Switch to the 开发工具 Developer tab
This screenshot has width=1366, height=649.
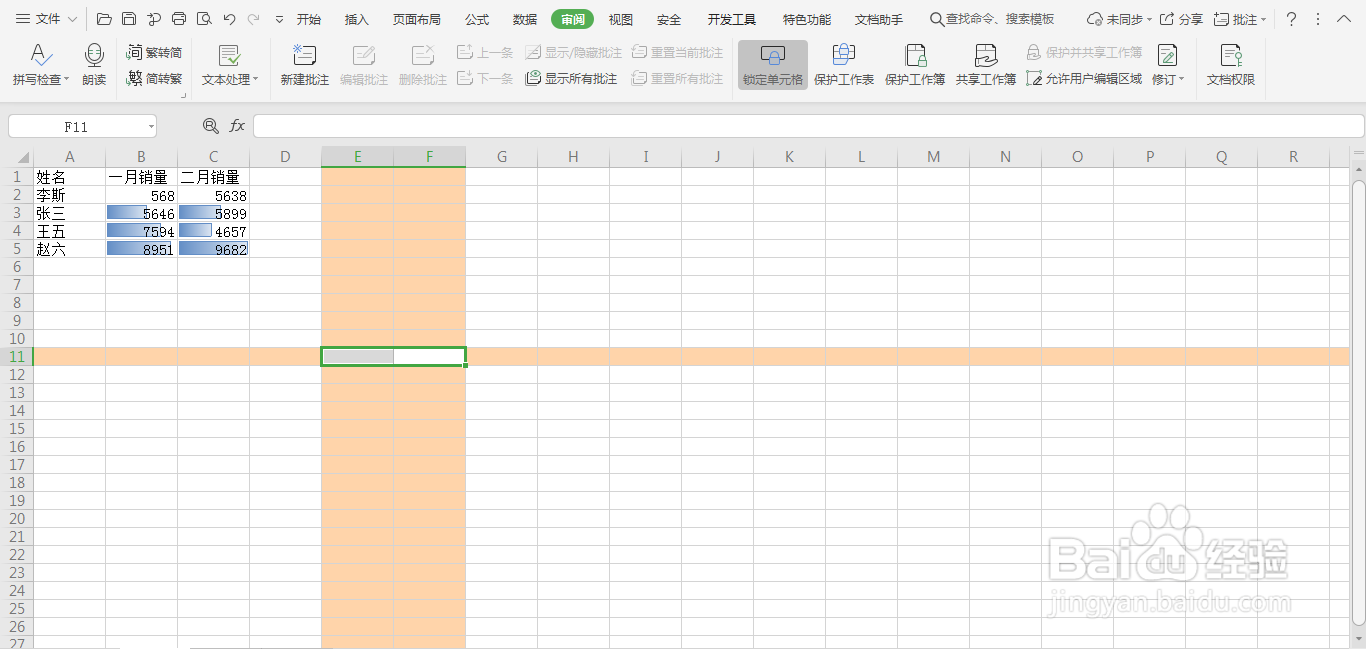click(x=732, y=19)
